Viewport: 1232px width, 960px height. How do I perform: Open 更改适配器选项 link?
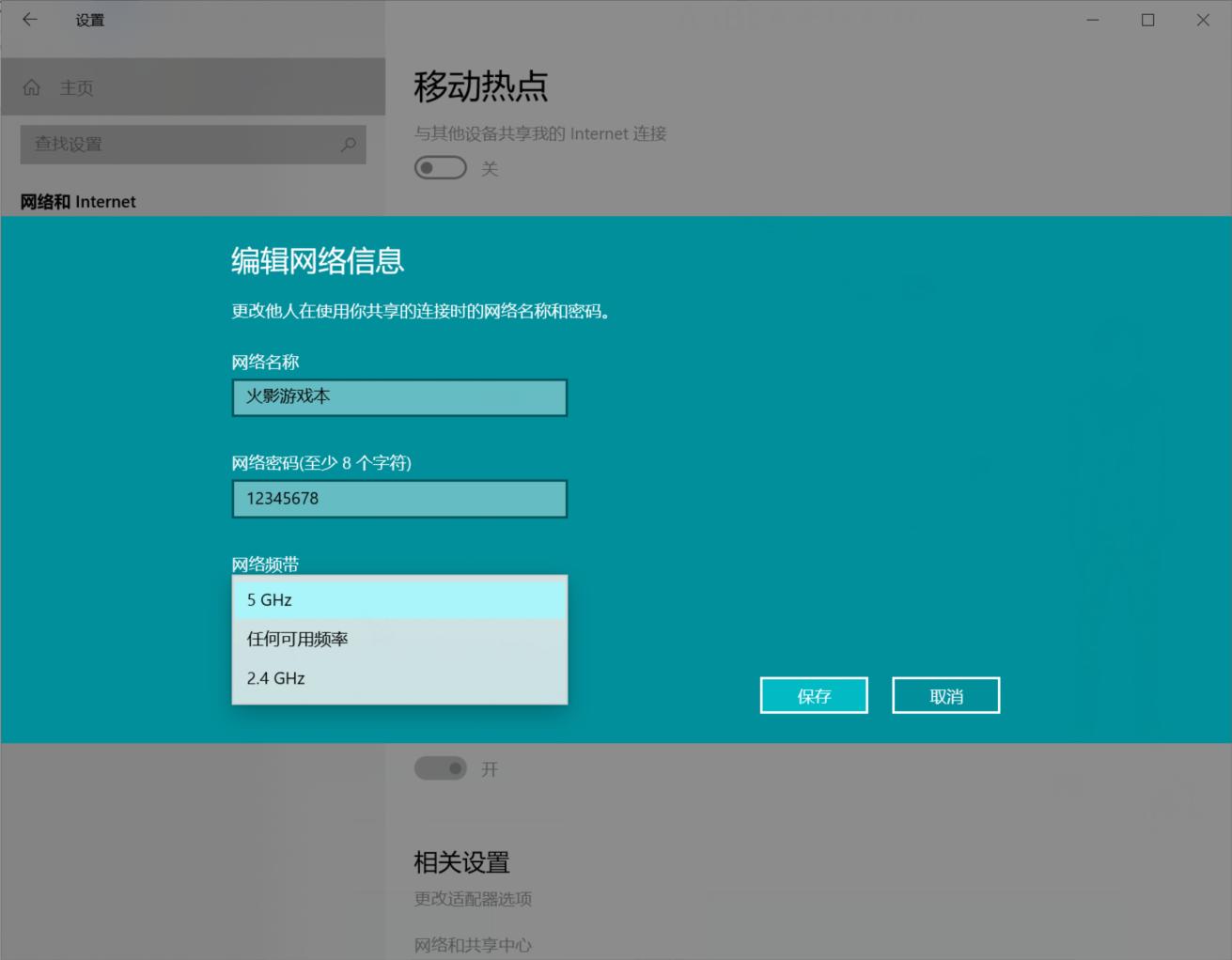[473, 899]
